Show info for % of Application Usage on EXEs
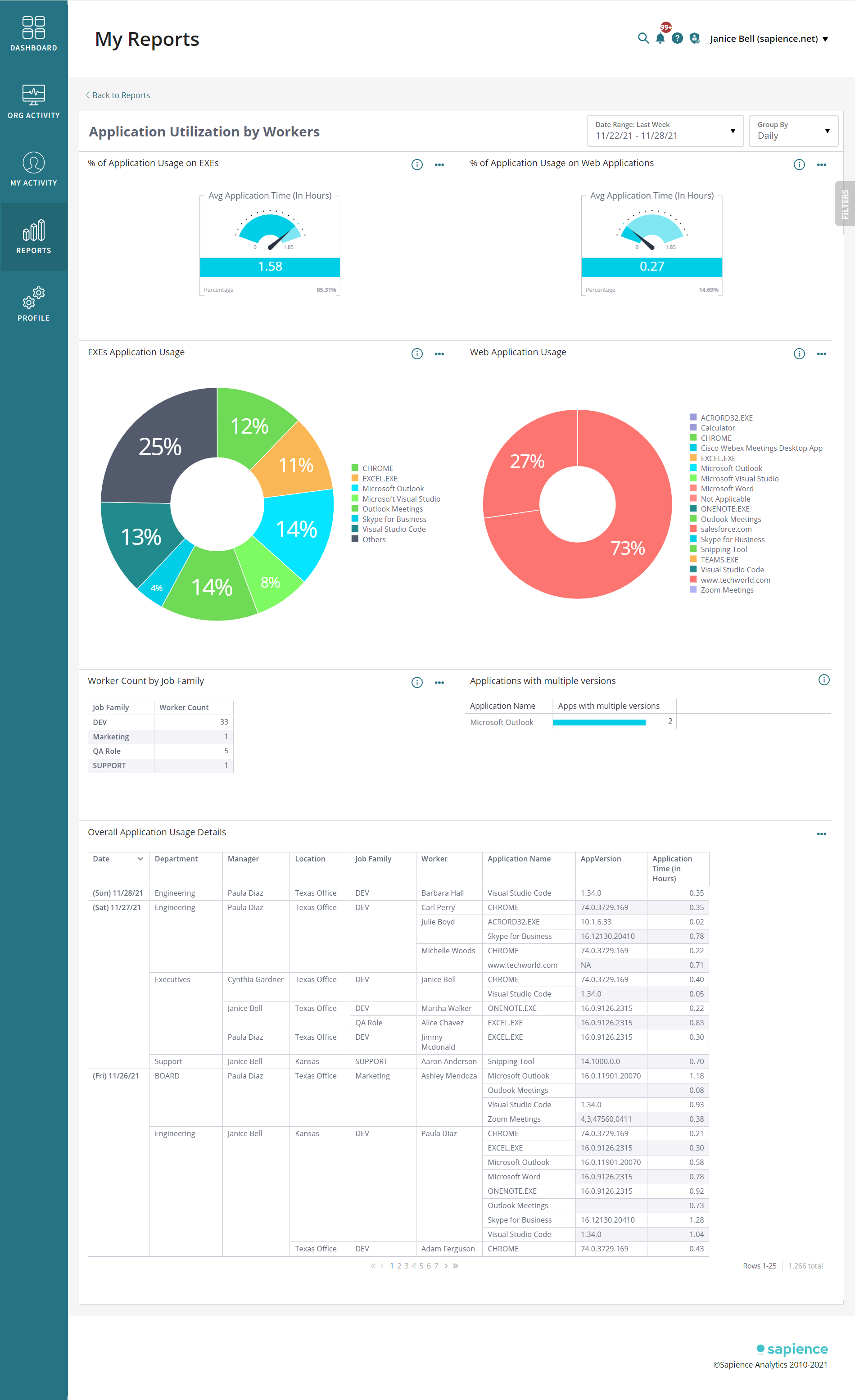 coord(417,165)
